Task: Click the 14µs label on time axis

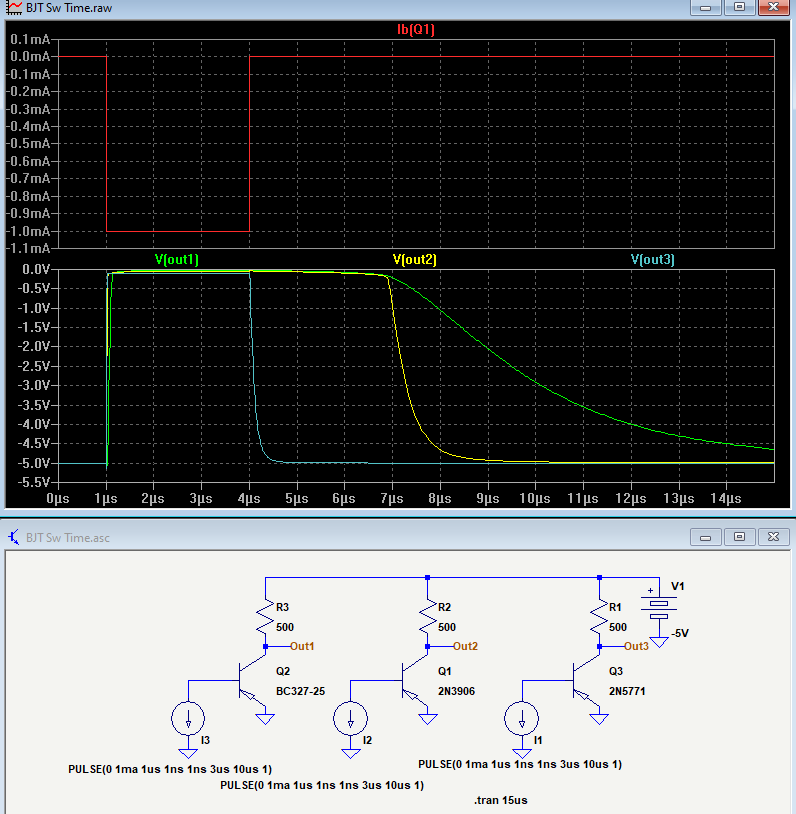Action: click(726, 499)
